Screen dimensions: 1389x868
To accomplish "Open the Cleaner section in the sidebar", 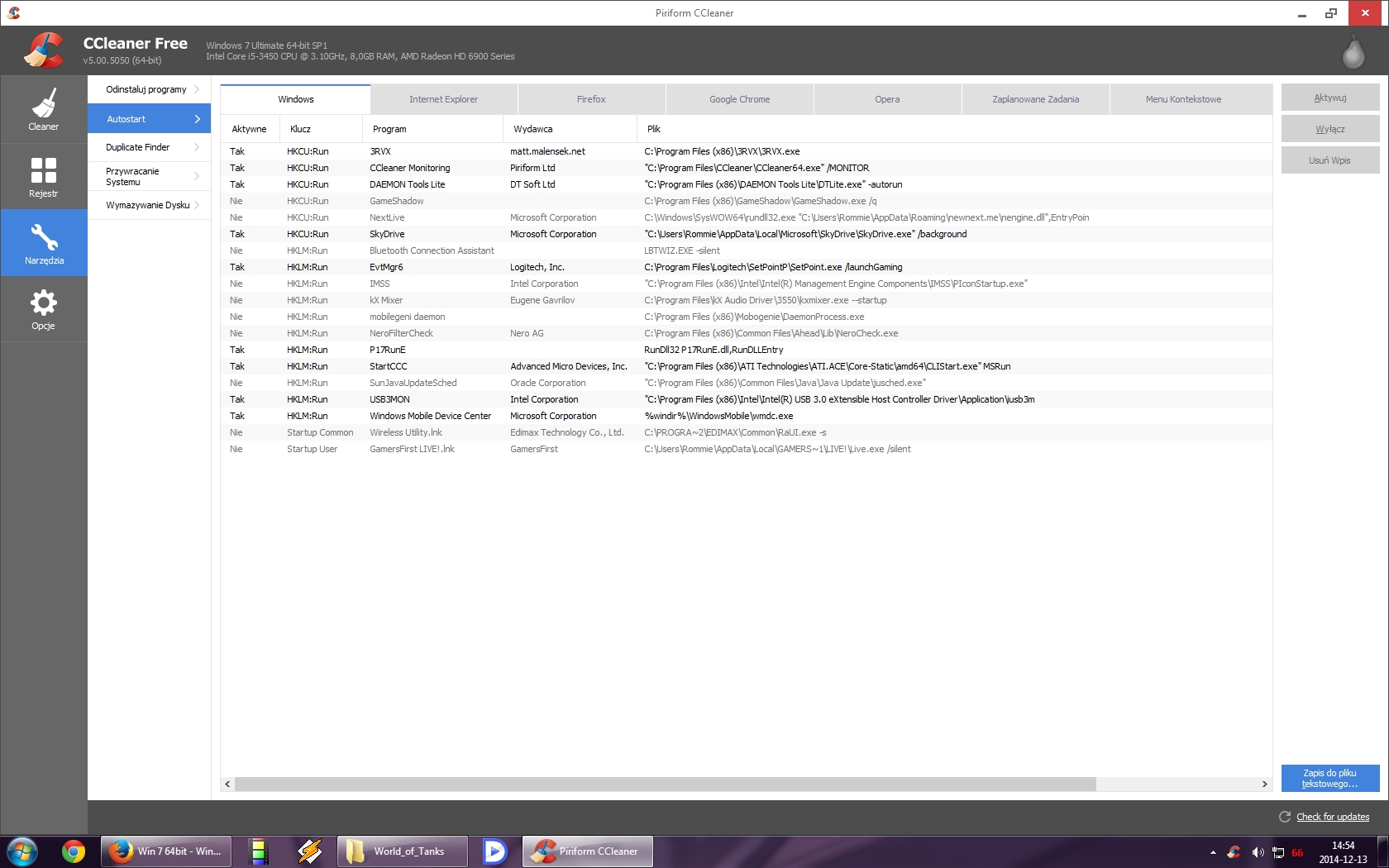I will click(x=44, y=109).
